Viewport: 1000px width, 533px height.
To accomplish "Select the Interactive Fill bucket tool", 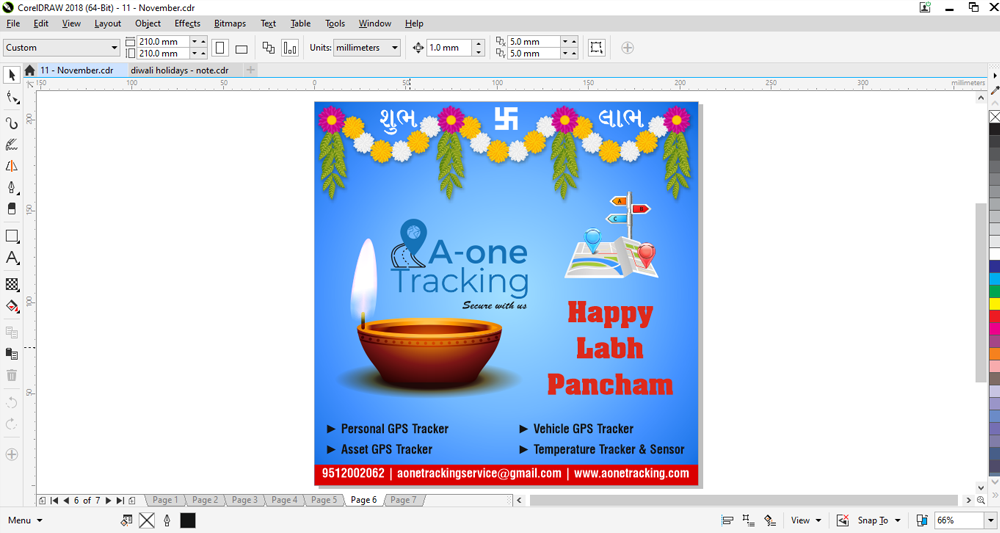I will (x=11, y=306).
